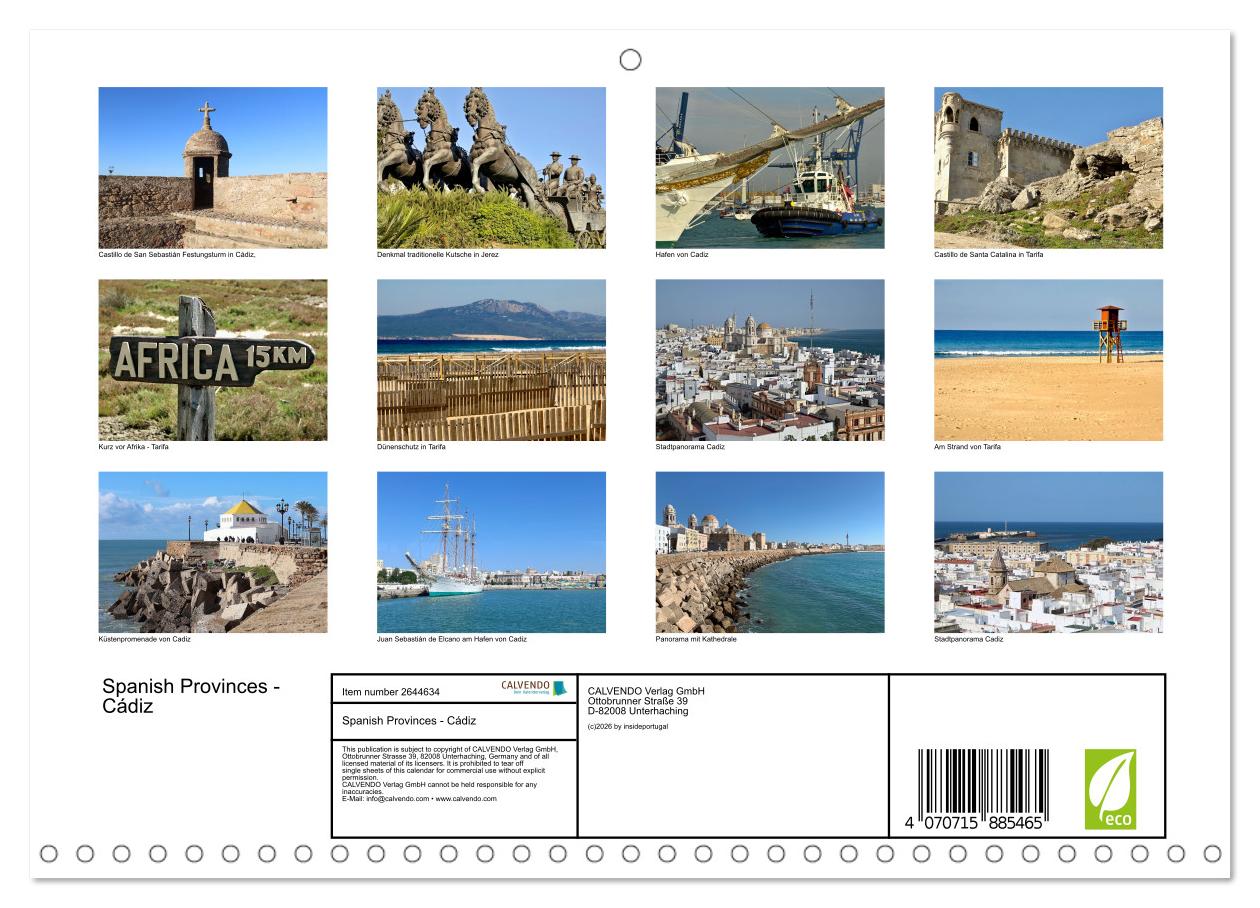1260x908 pixels.
Task: Click the 'CALVENDO Verlag GmbH' address heading
Action: (x=646, y=691)
